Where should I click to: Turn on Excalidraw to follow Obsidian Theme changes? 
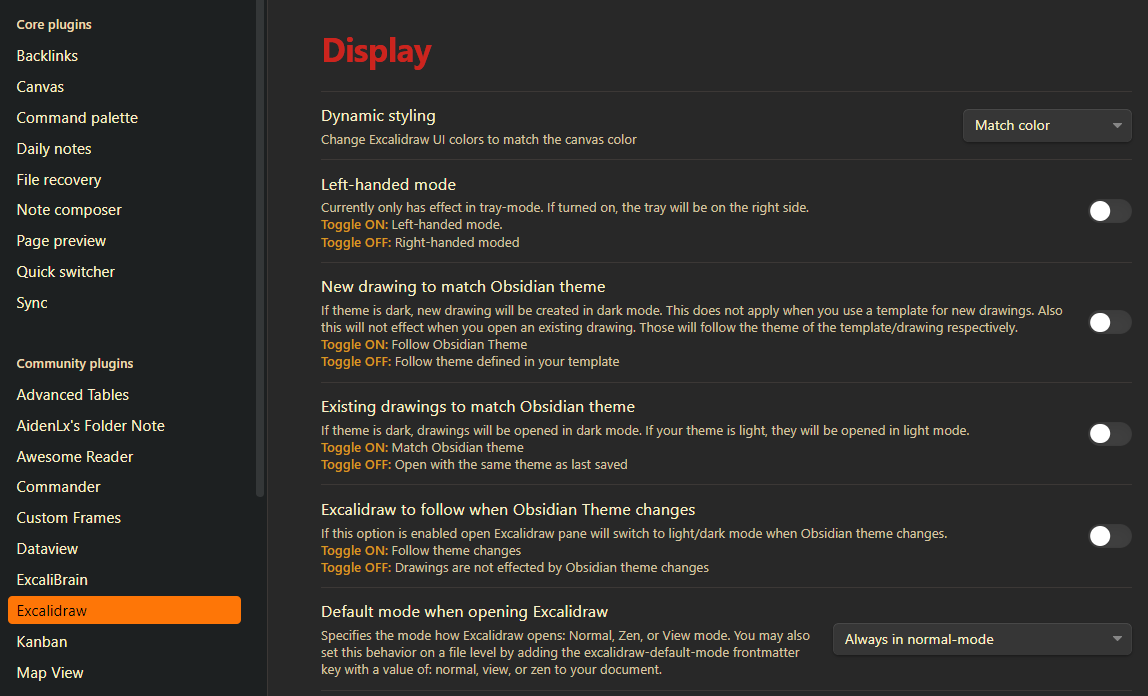(1109, 536)
